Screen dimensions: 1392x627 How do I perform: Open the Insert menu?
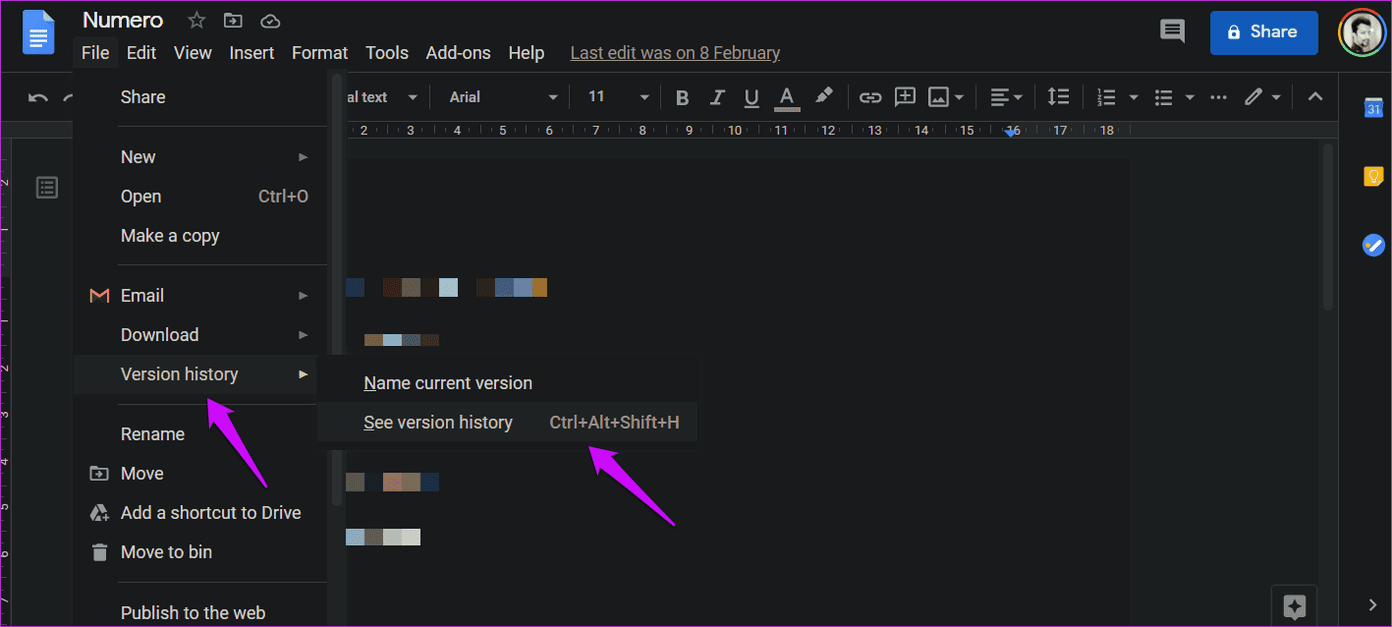coord(251,53)
